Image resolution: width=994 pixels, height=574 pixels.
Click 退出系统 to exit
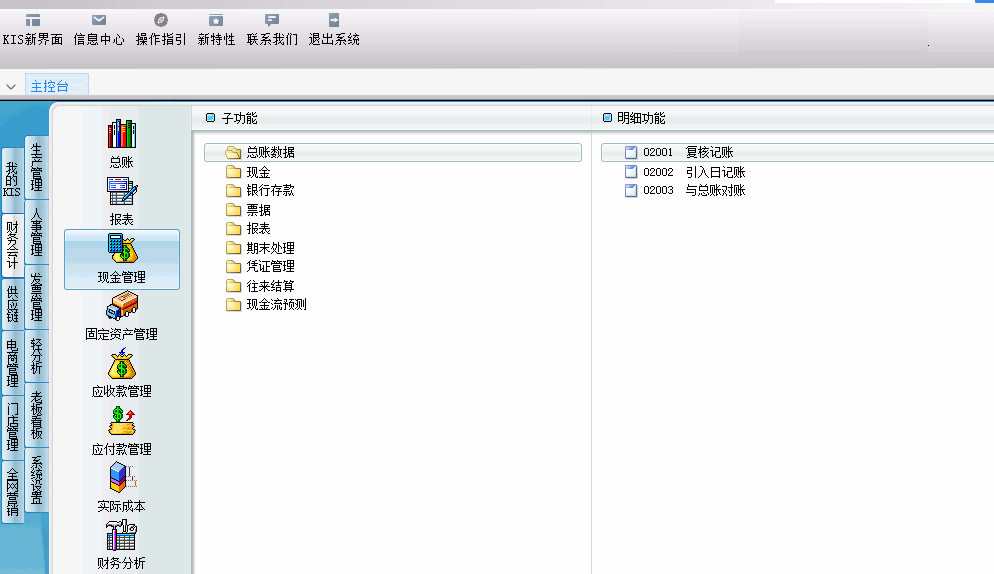point(334,30)
